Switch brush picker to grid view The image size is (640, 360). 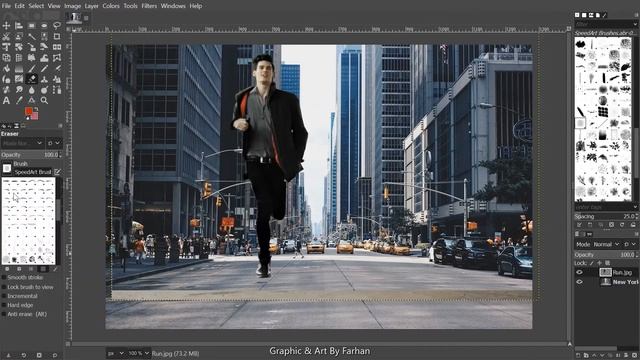pos(43,269)
